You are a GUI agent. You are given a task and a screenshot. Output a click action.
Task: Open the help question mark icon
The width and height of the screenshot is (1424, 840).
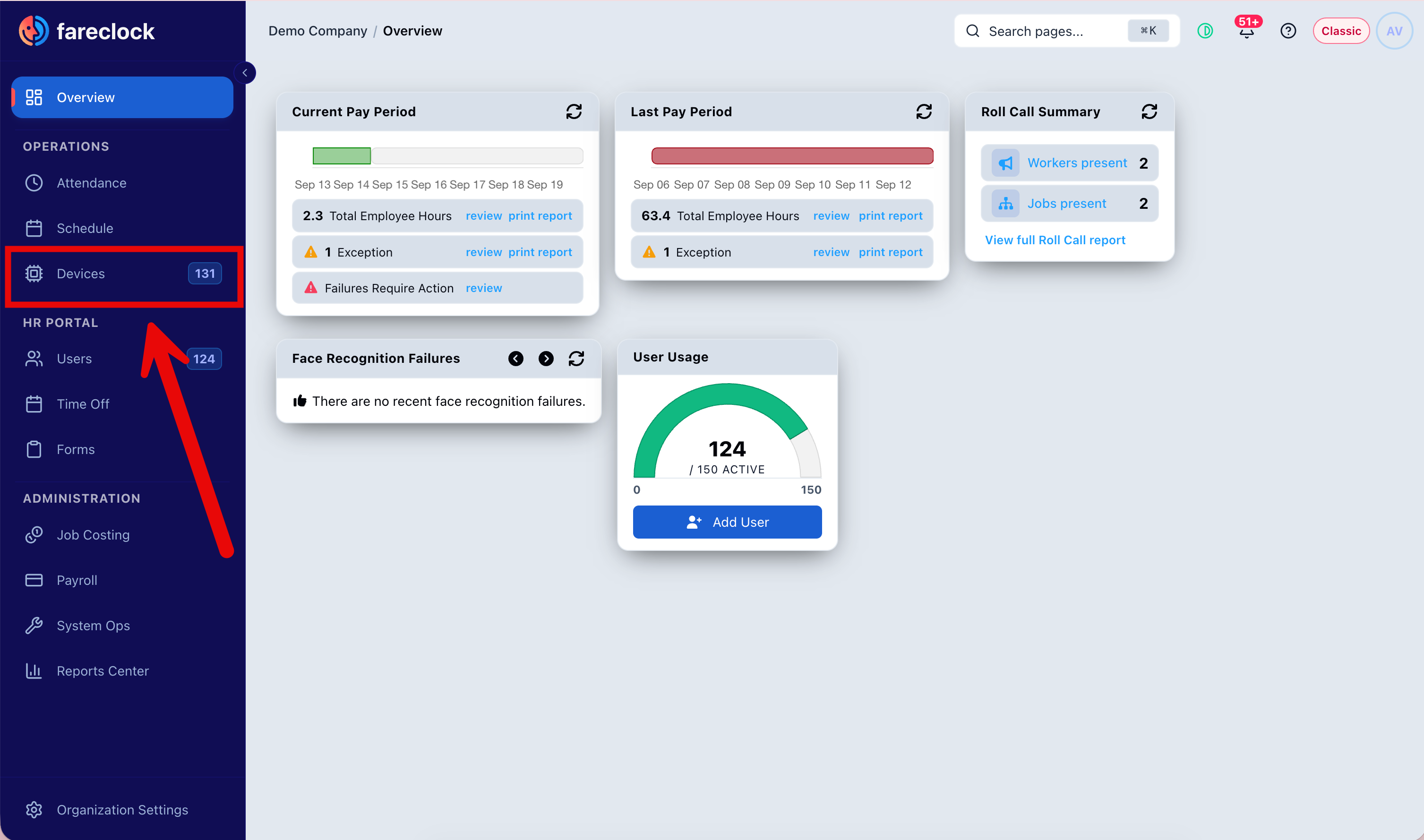click(1287, 31)
